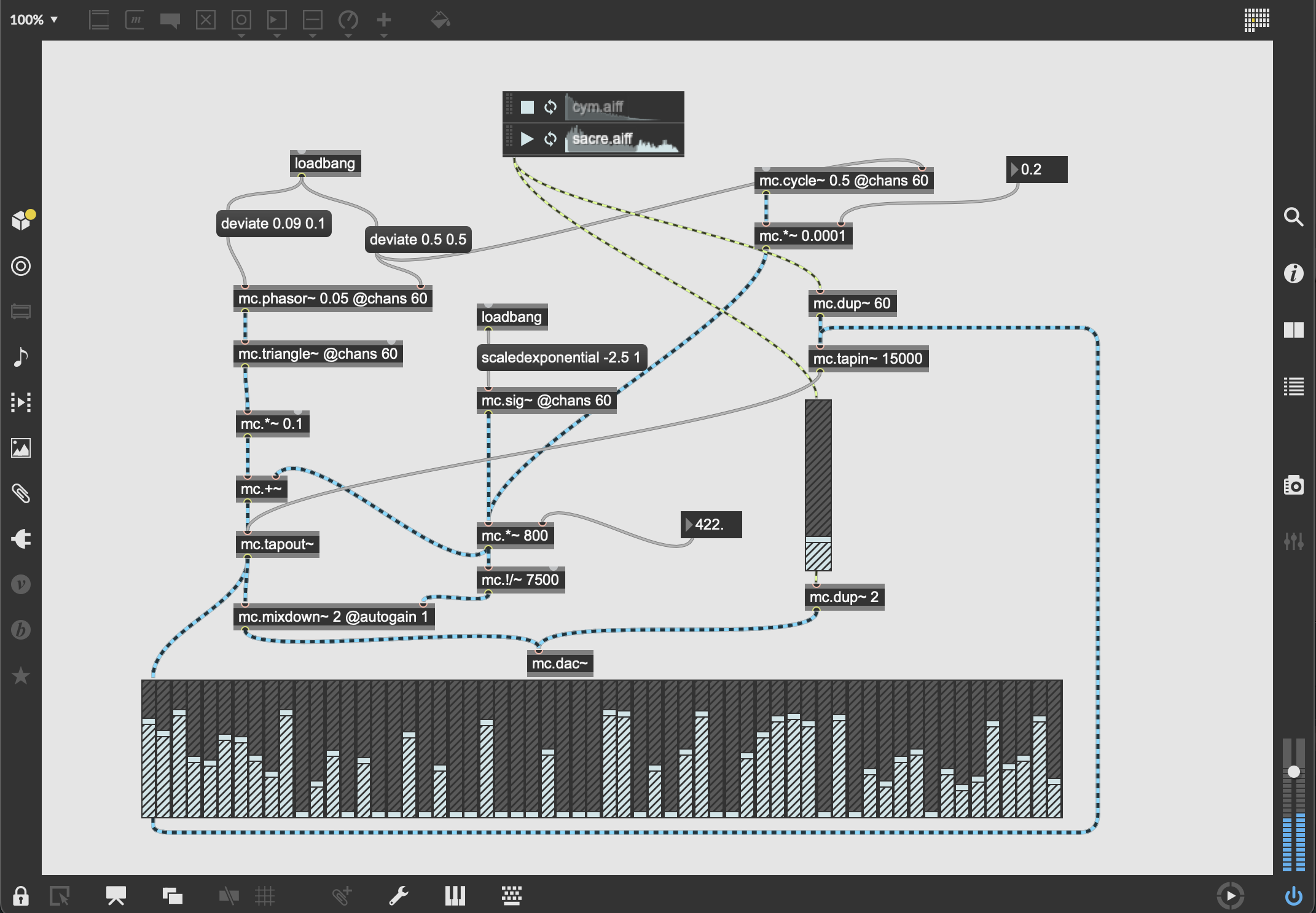Viewport: 1316px width, 913px height.
Task: Open the video sequence browser in left sidebar
Action: (21, 402)
